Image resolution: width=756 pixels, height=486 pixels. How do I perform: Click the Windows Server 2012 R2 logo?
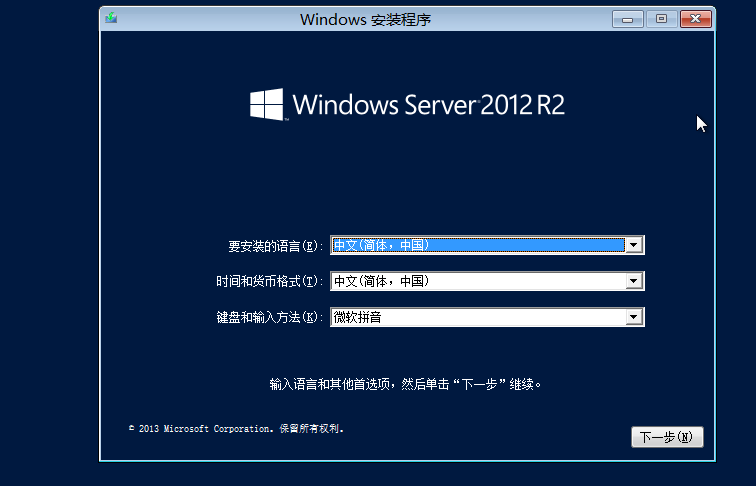(x=407, y=104)
